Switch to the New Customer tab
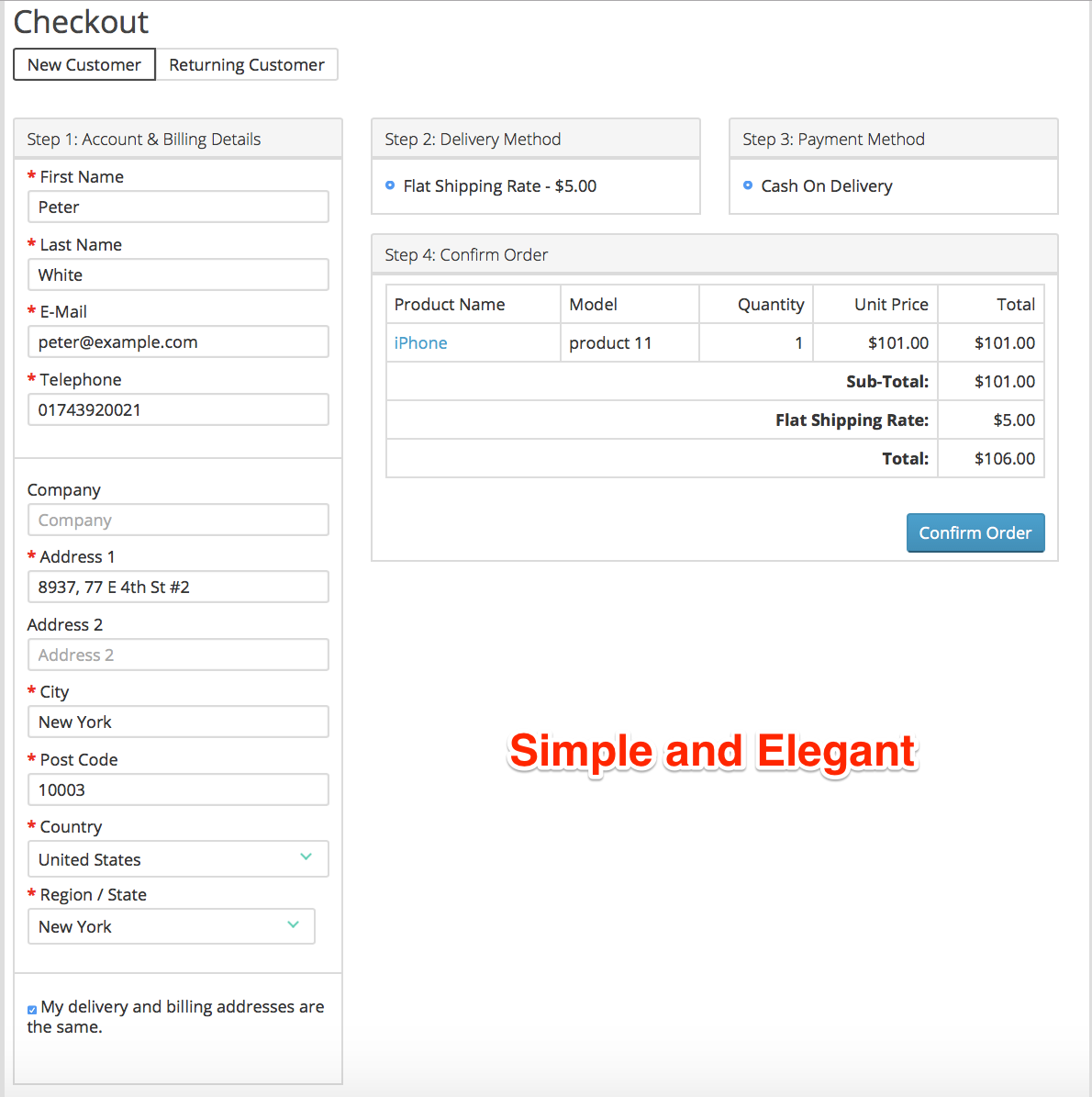 (x=84, y=64)
